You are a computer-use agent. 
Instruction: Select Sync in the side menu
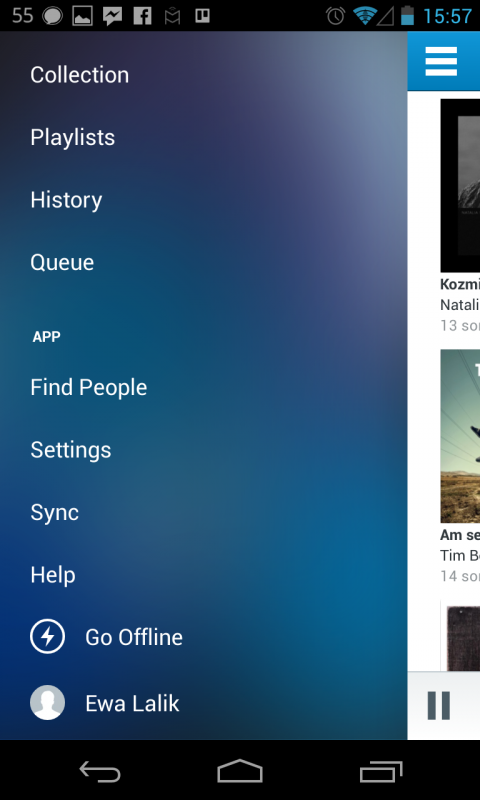point(55,513)
